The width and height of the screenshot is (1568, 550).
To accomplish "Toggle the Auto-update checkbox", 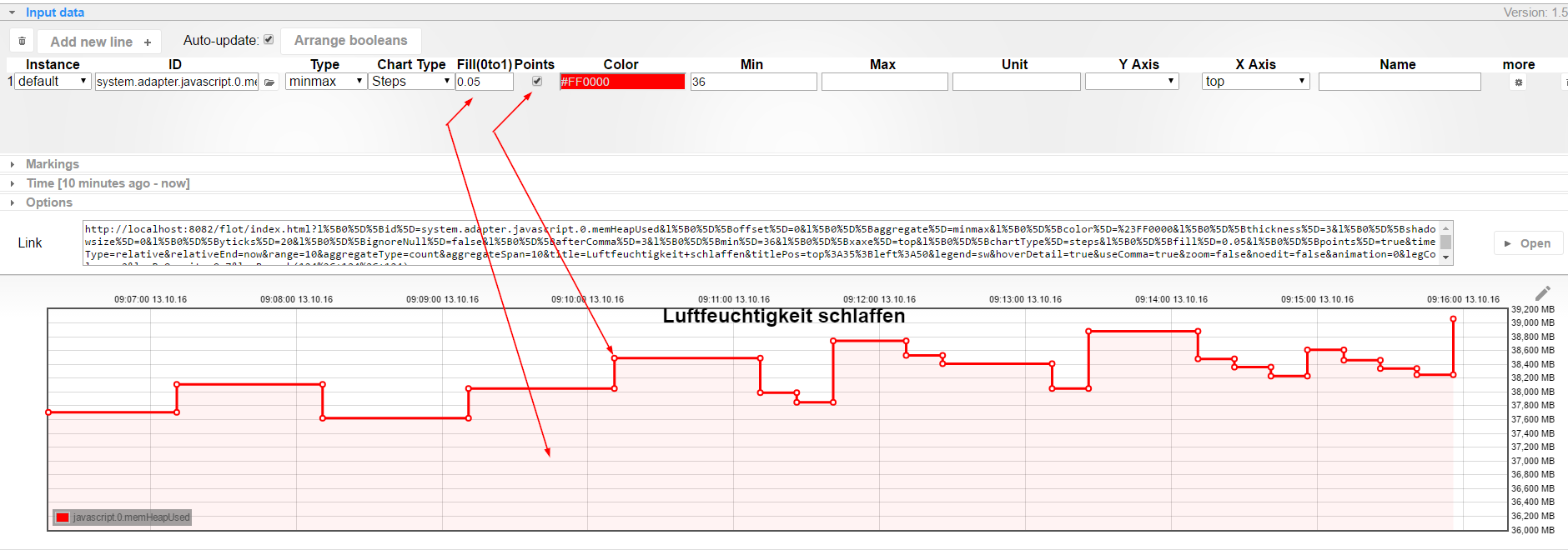I will click(269, 39).
